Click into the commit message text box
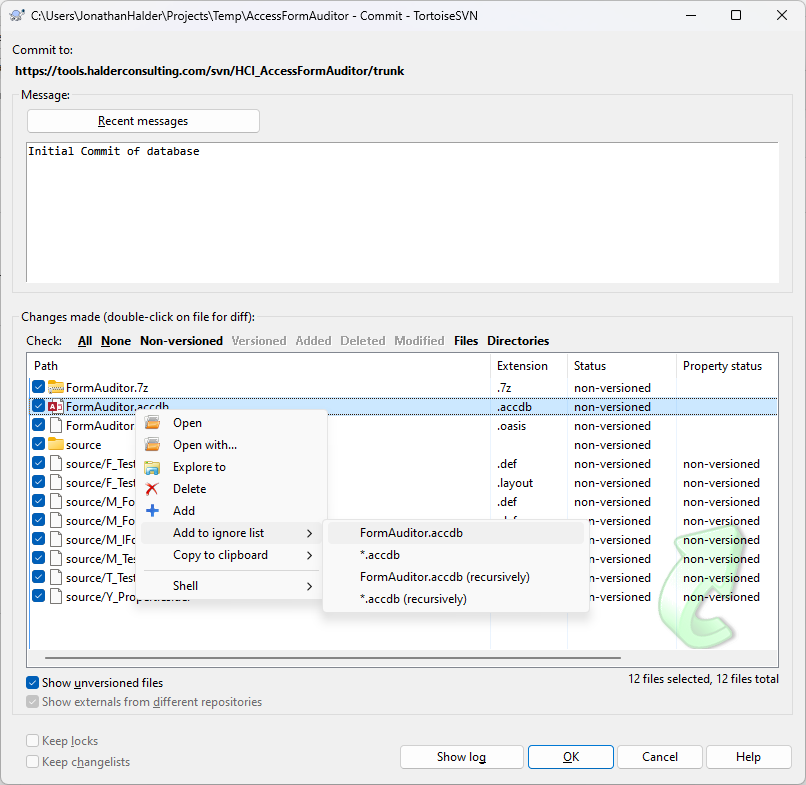 [x=402, y=212]
